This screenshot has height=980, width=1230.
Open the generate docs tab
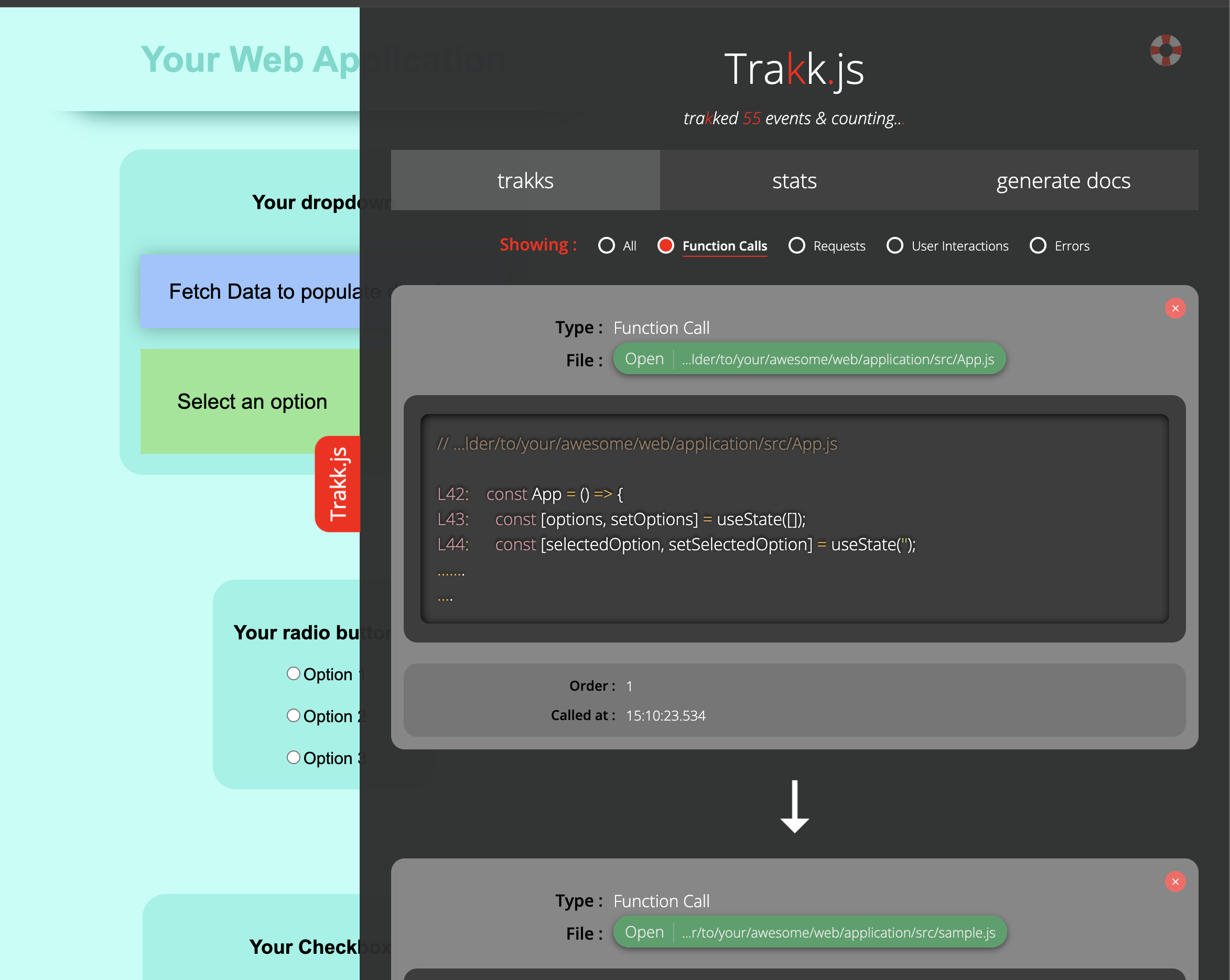pos(1063,180)
